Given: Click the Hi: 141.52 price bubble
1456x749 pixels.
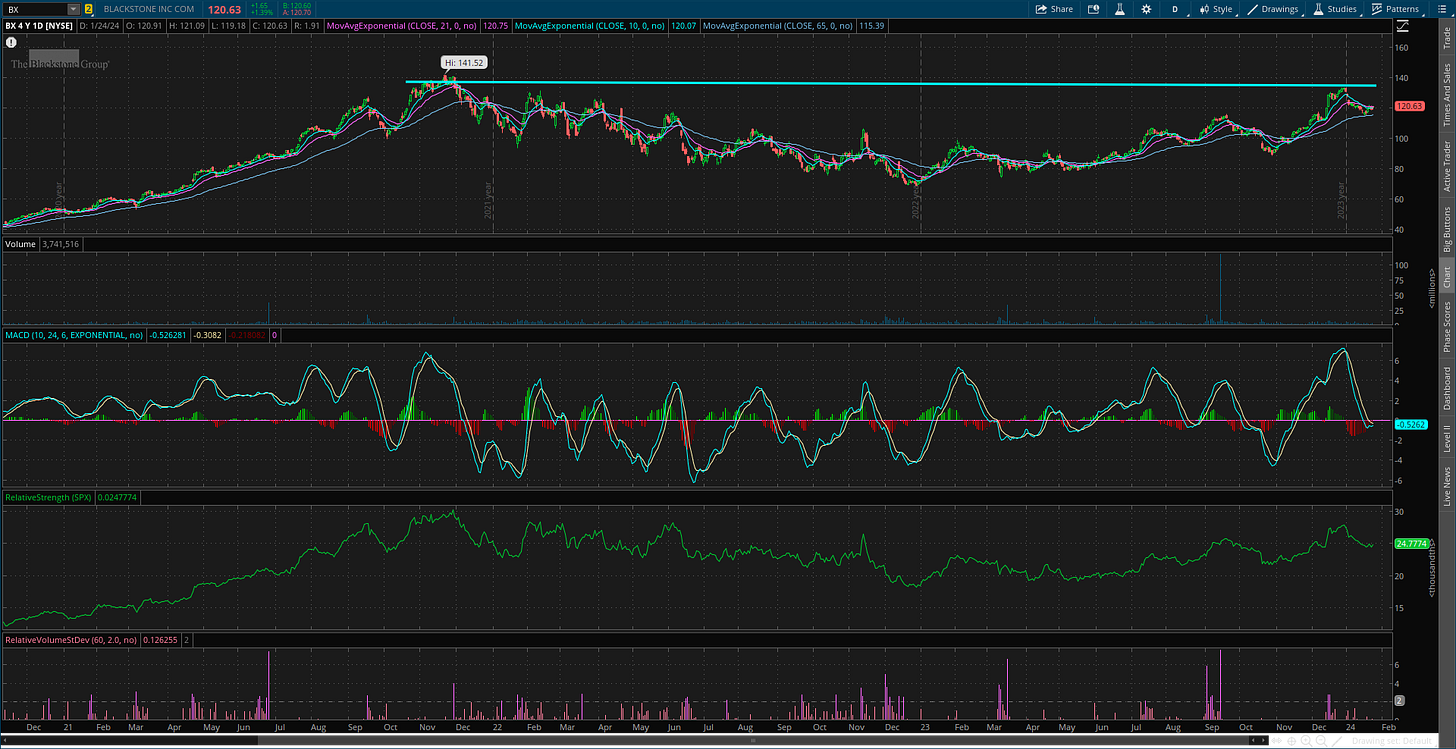Looking at the screenshot, I should (463, 62).
